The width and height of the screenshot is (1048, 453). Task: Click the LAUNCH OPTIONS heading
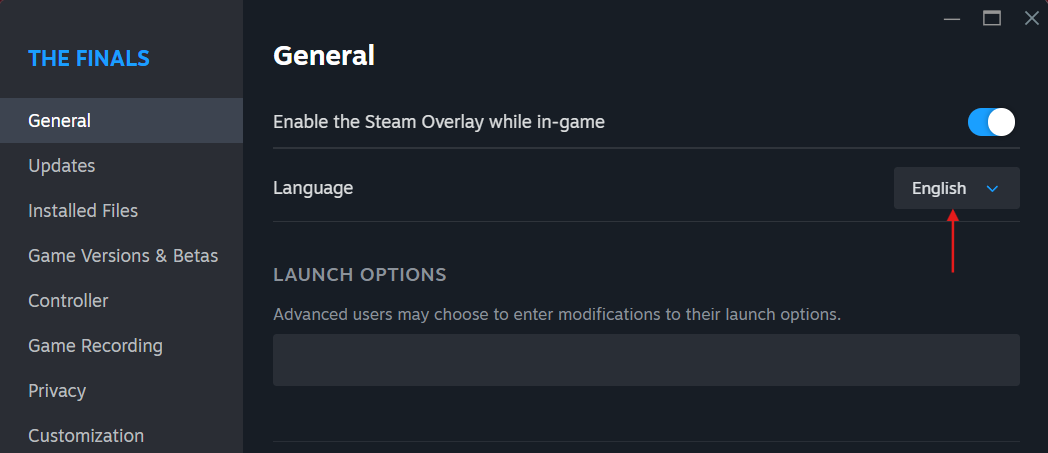(x=360, y=274)
